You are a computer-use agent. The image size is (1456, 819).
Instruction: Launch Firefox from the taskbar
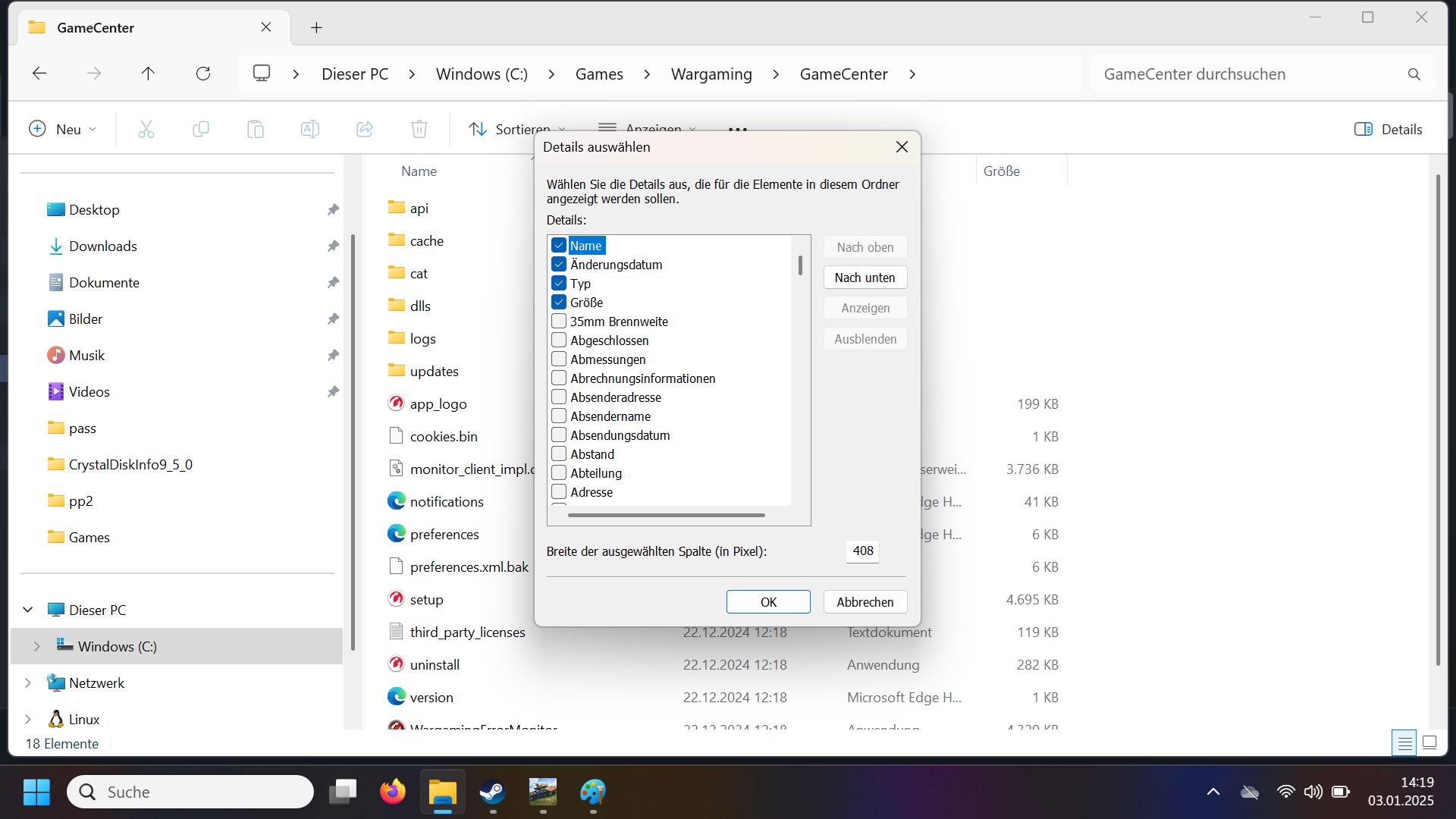pyautogui.click(x=393, y=792)
